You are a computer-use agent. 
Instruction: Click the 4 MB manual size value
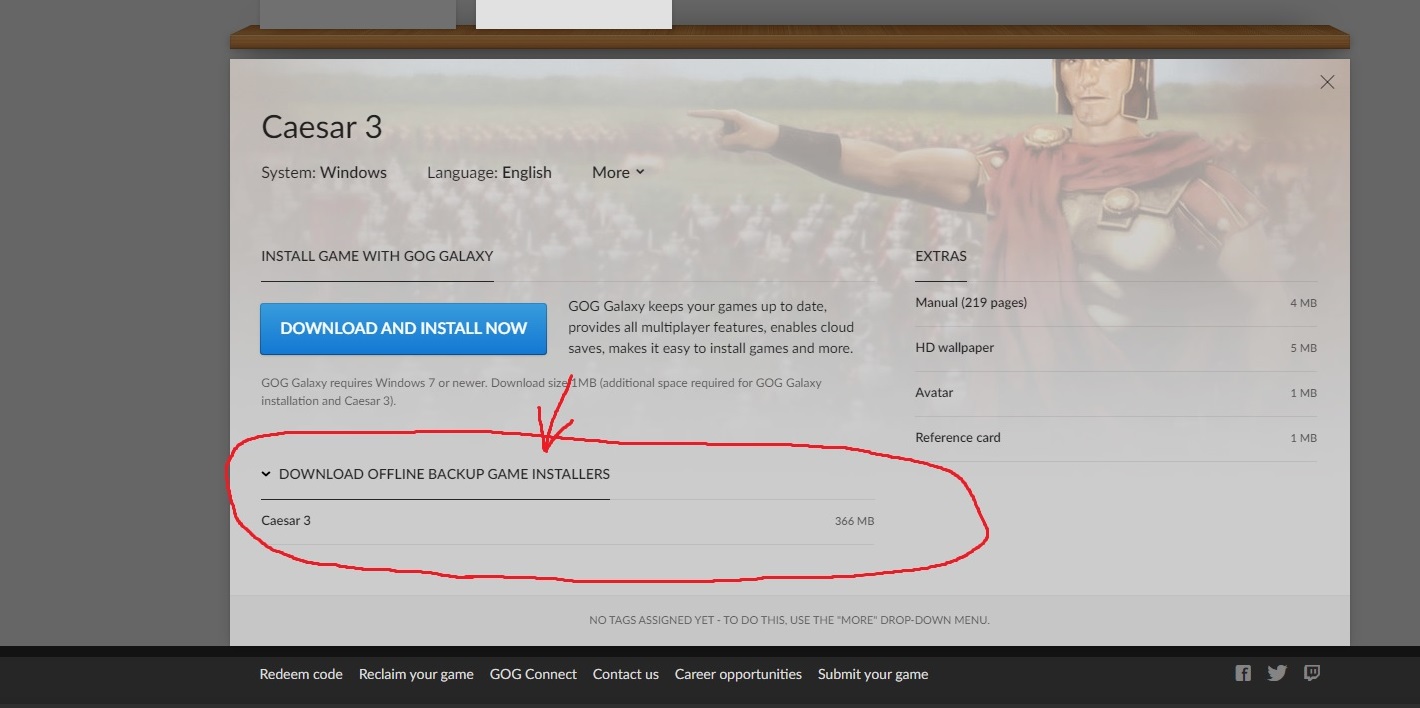tap(1303, 303)
